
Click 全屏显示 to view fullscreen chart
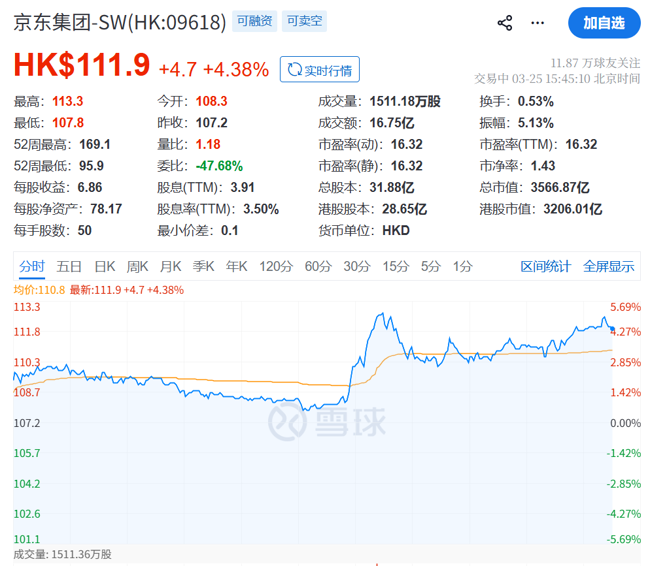click(608, 266)
